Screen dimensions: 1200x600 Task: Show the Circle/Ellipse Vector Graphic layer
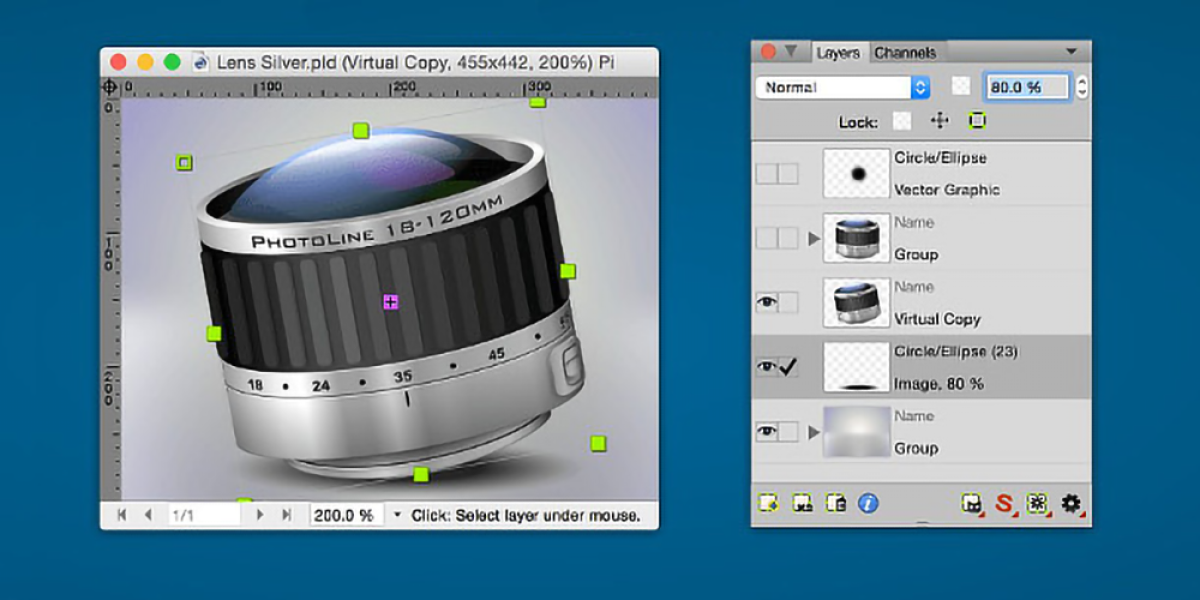point(766,174)
